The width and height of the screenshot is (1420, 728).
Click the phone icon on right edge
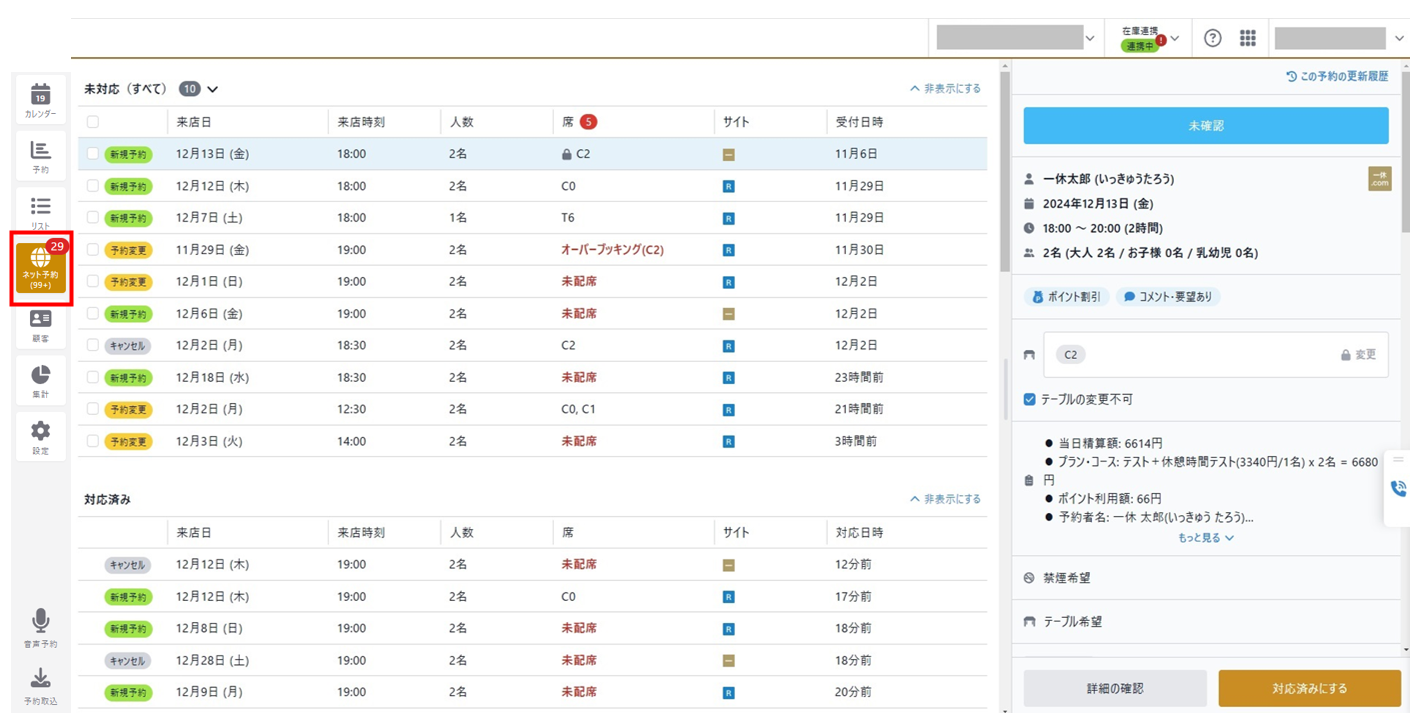pyautogui.click(x=1398, y=489)
